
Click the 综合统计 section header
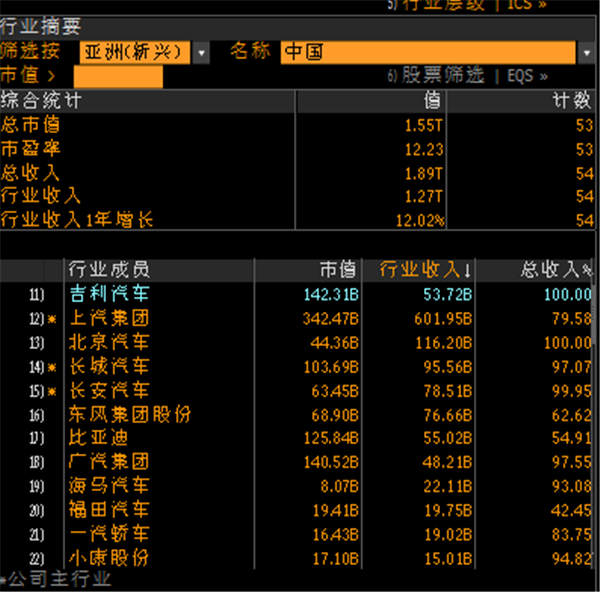pyautogui.click(x=147, y=101)
